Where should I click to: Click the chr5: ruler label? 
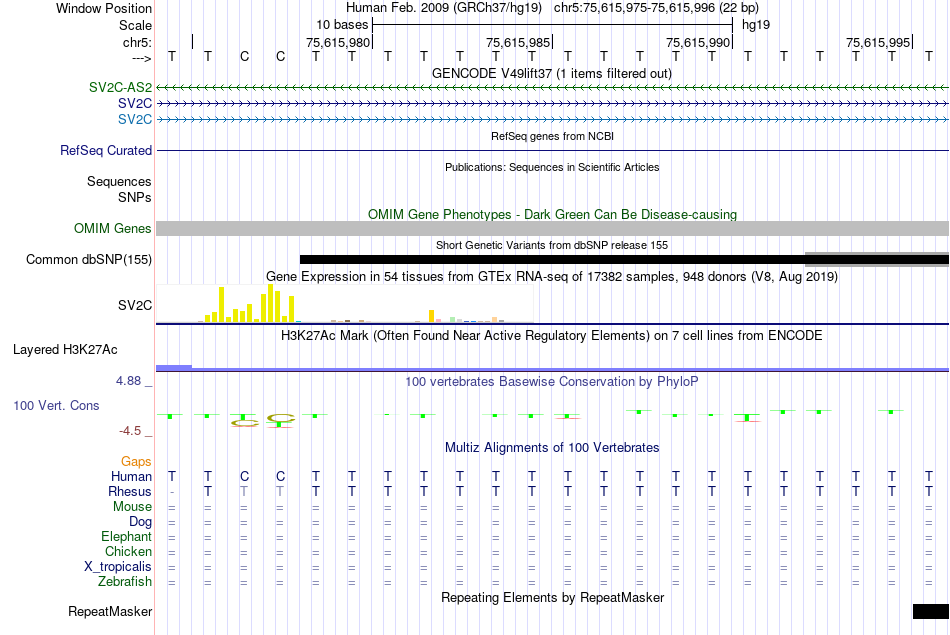point(137,42)
